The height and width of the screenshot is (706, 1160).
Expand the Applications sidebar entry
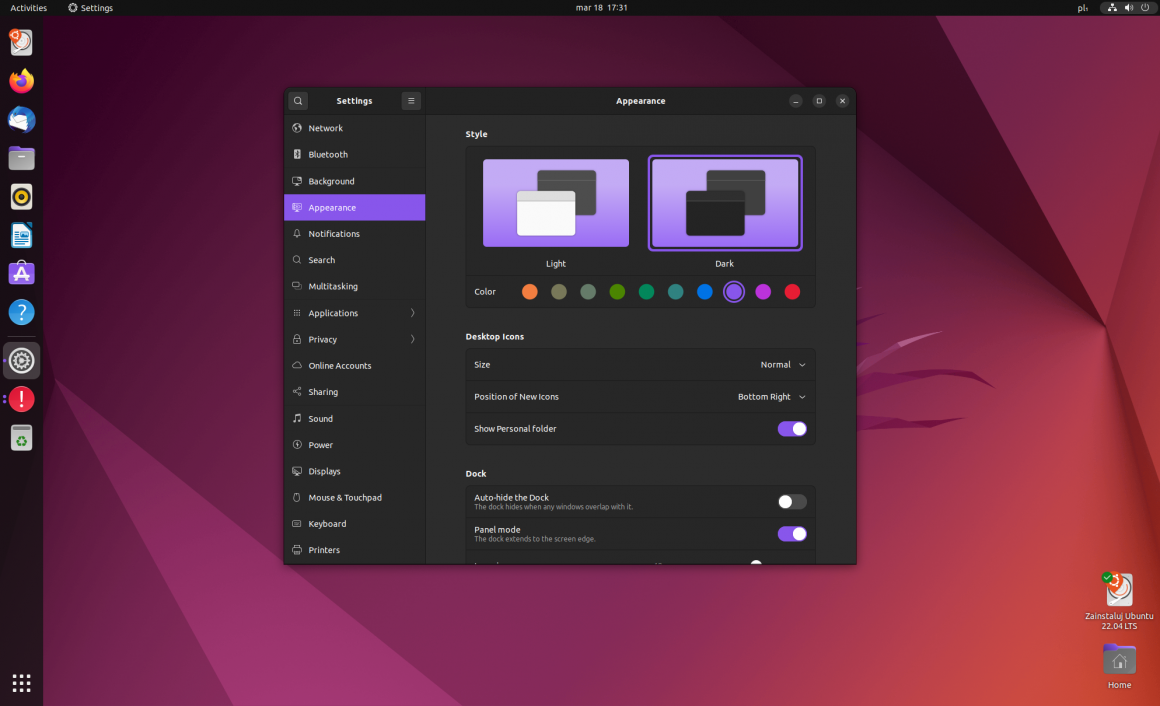click(x=354, y=312)
